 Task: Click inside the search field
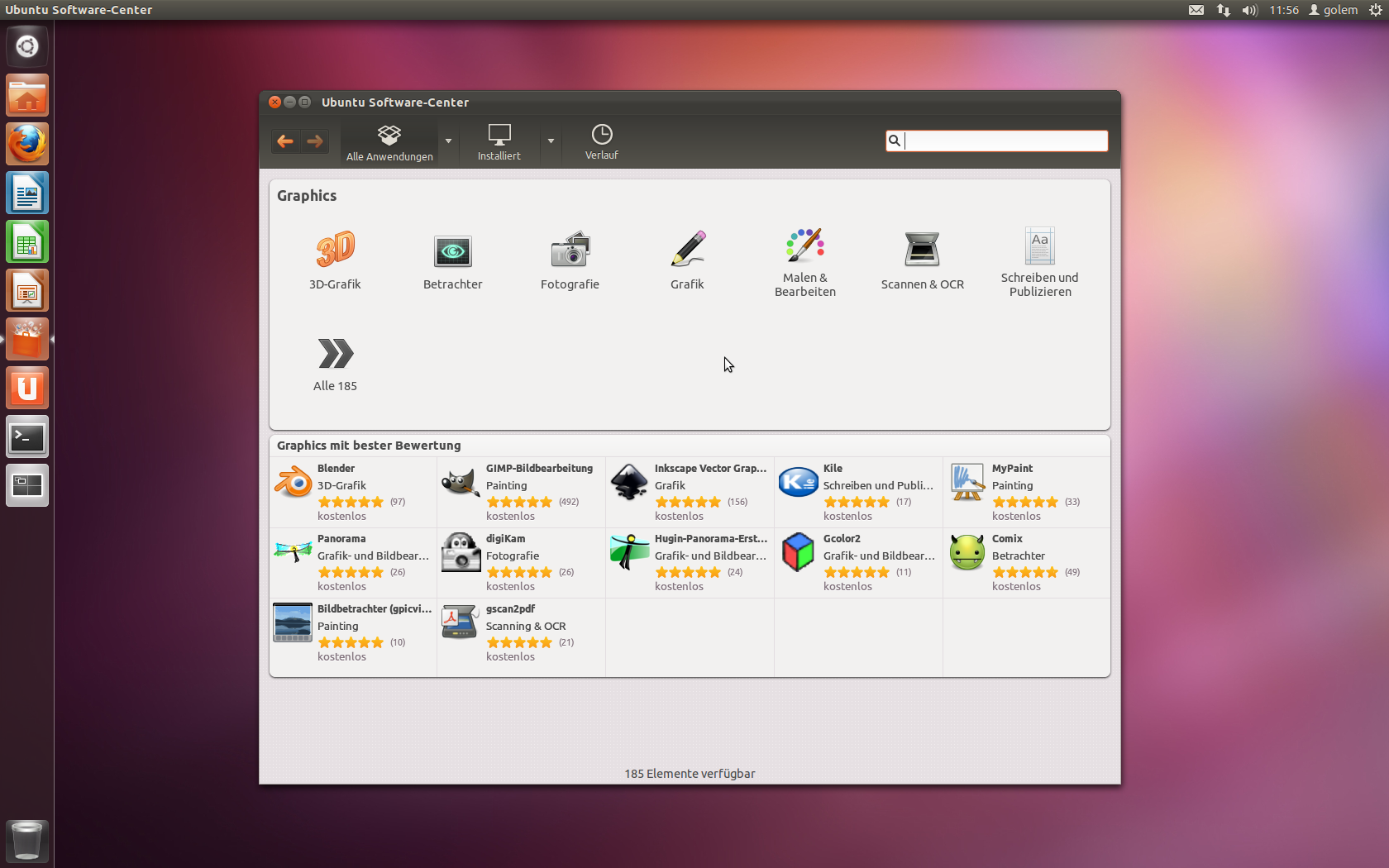(x=1000, y=141)
